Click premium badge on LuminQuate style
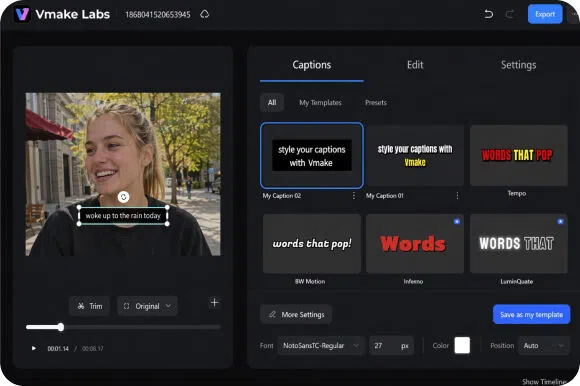The height and width of the screenshot is (386, 580). [x=560, y=221]
